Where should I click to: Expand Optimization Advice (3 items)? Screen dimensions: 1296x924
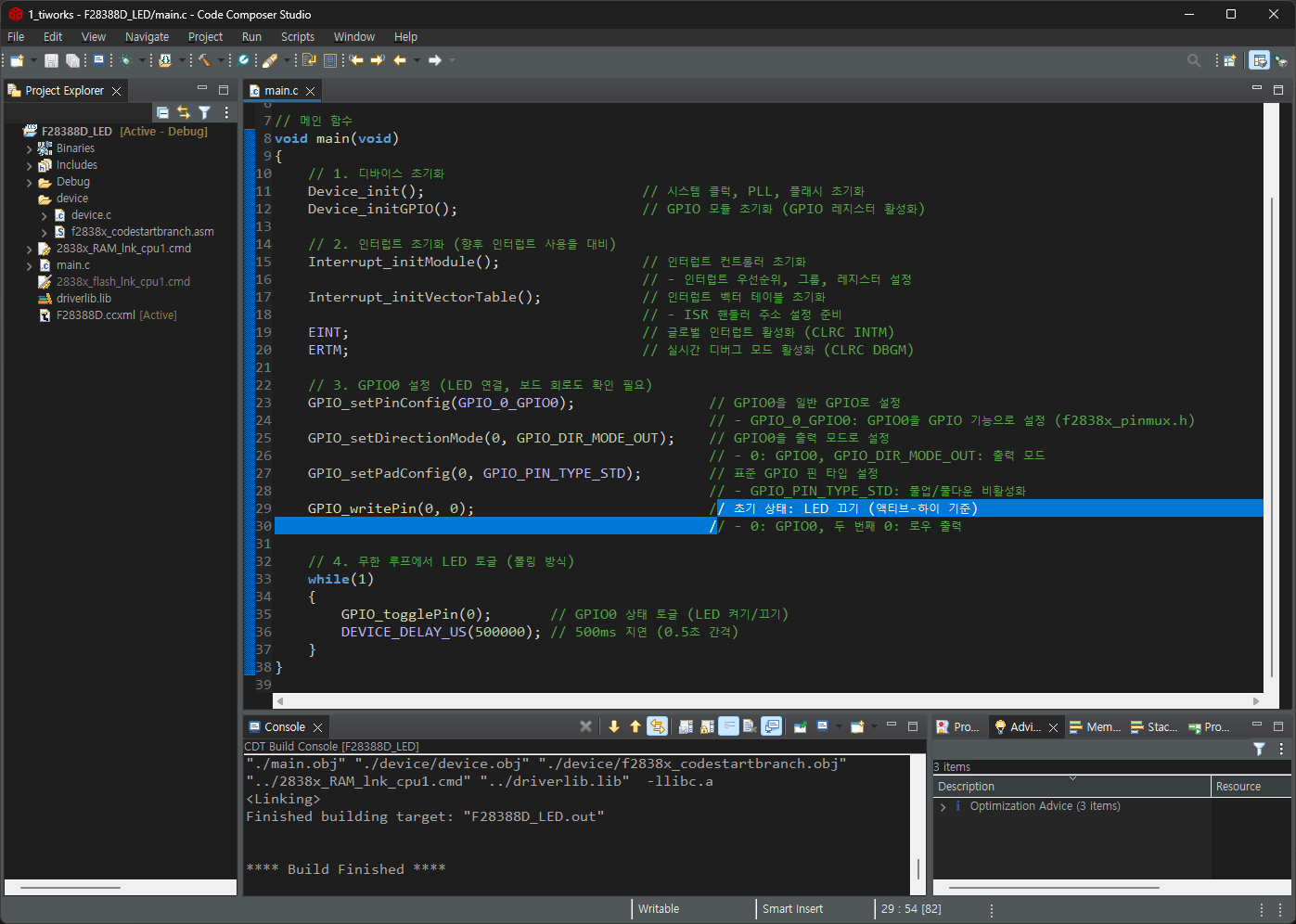(943, 806)
